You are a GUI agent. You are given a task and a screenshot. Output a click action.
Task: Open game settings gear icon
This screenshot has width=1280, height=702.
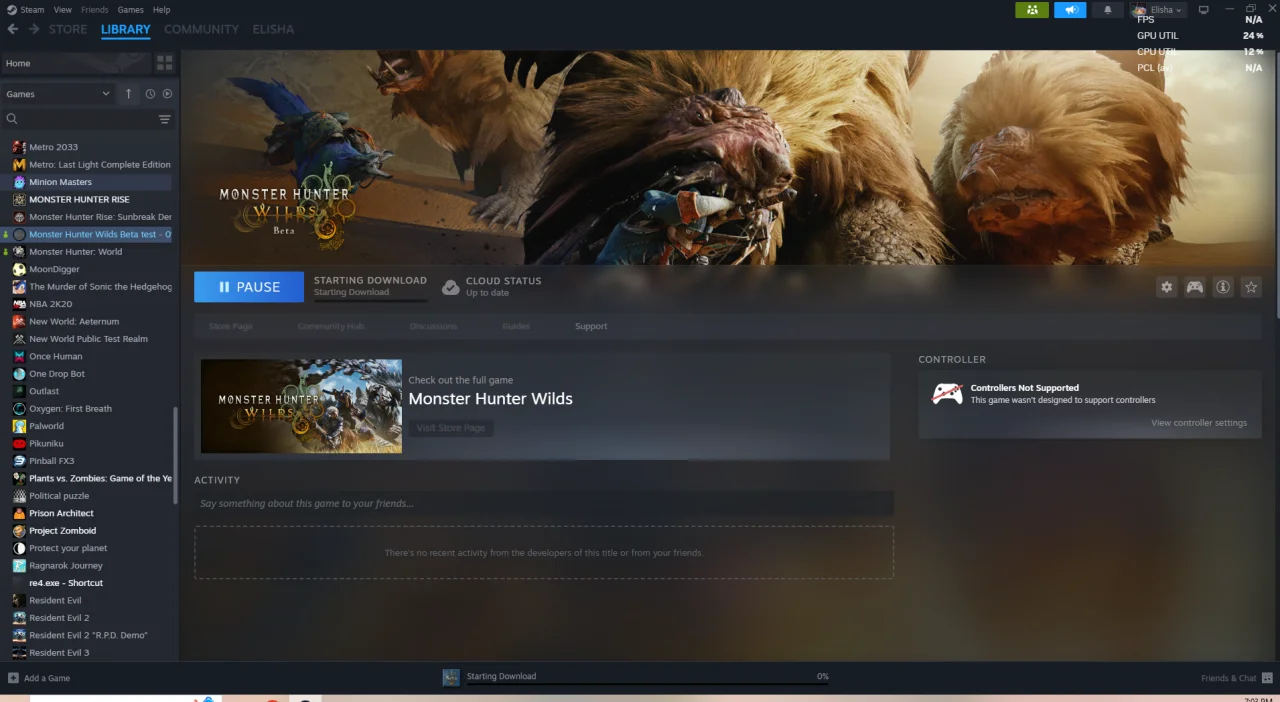tap(1167, 287)
